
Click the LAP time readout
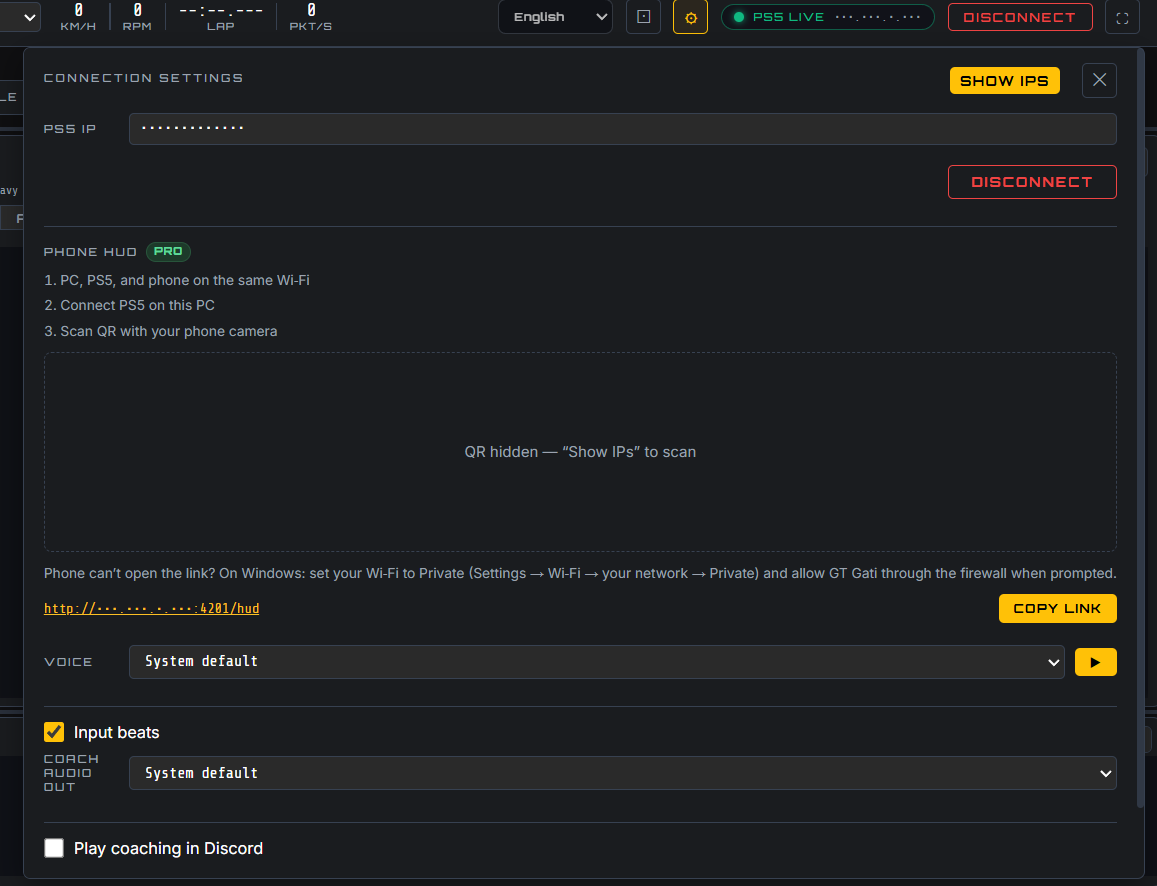pyautogui.click(x=221, y=17)
